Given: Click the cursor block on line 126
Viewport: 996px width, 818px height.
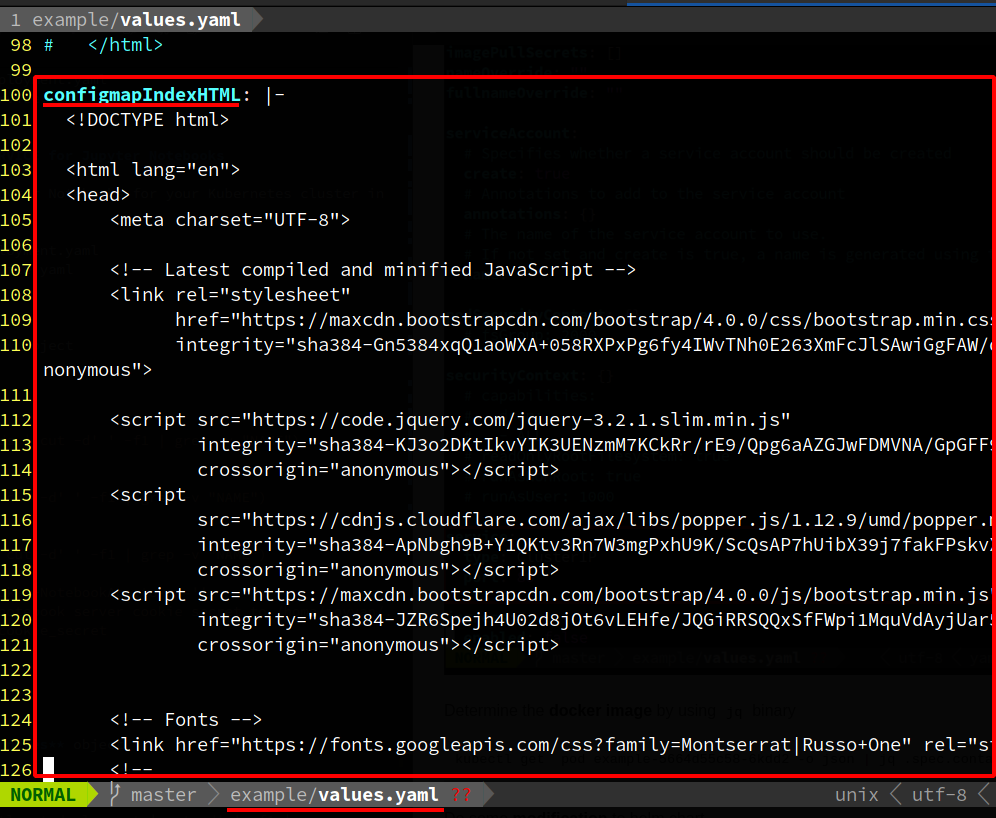Looking at the screenshot, I should click(x=48, y=768).
